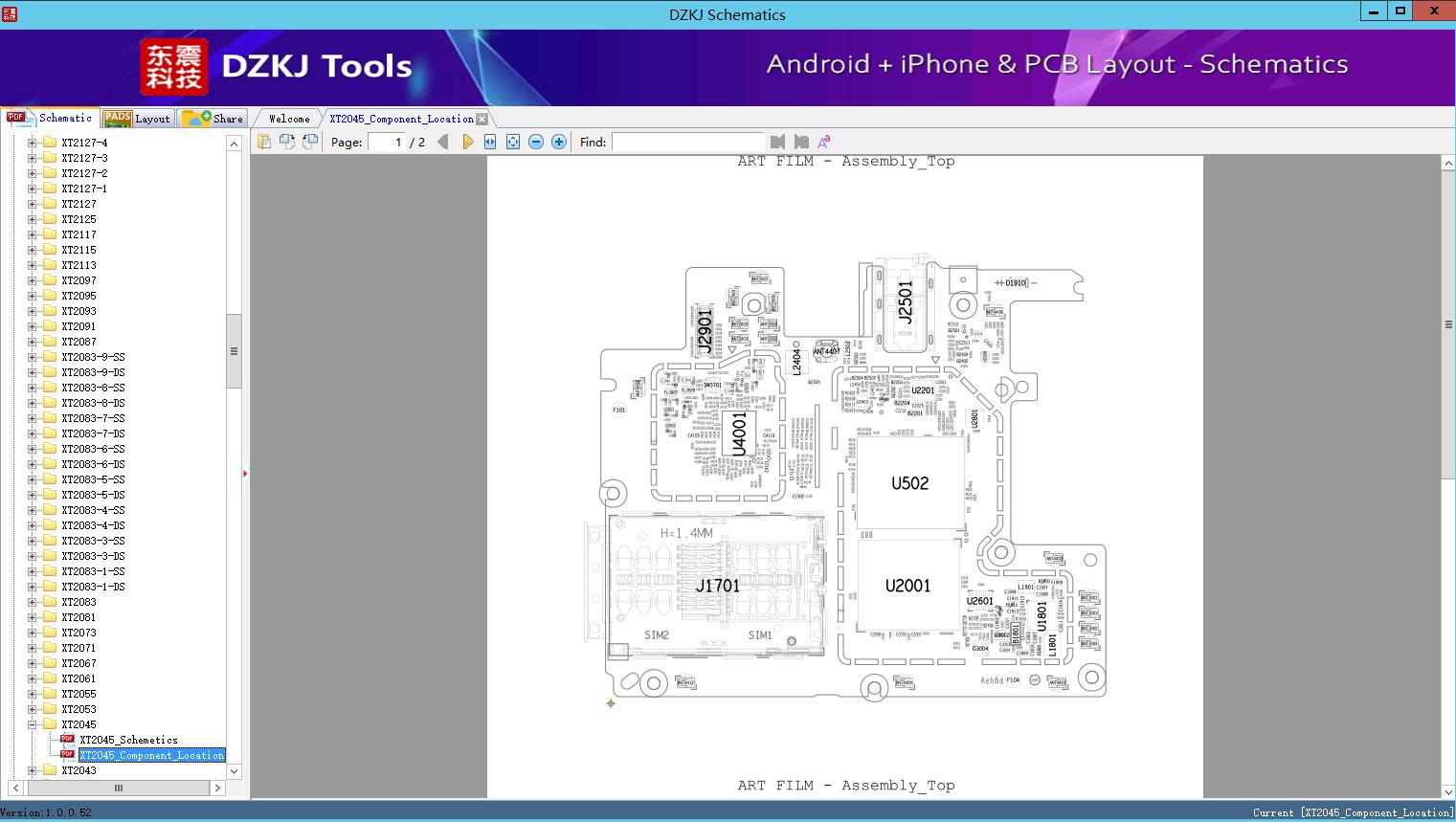Toggle the match case search option
This screenshot has width=1456, height=822.
point(823,142)
